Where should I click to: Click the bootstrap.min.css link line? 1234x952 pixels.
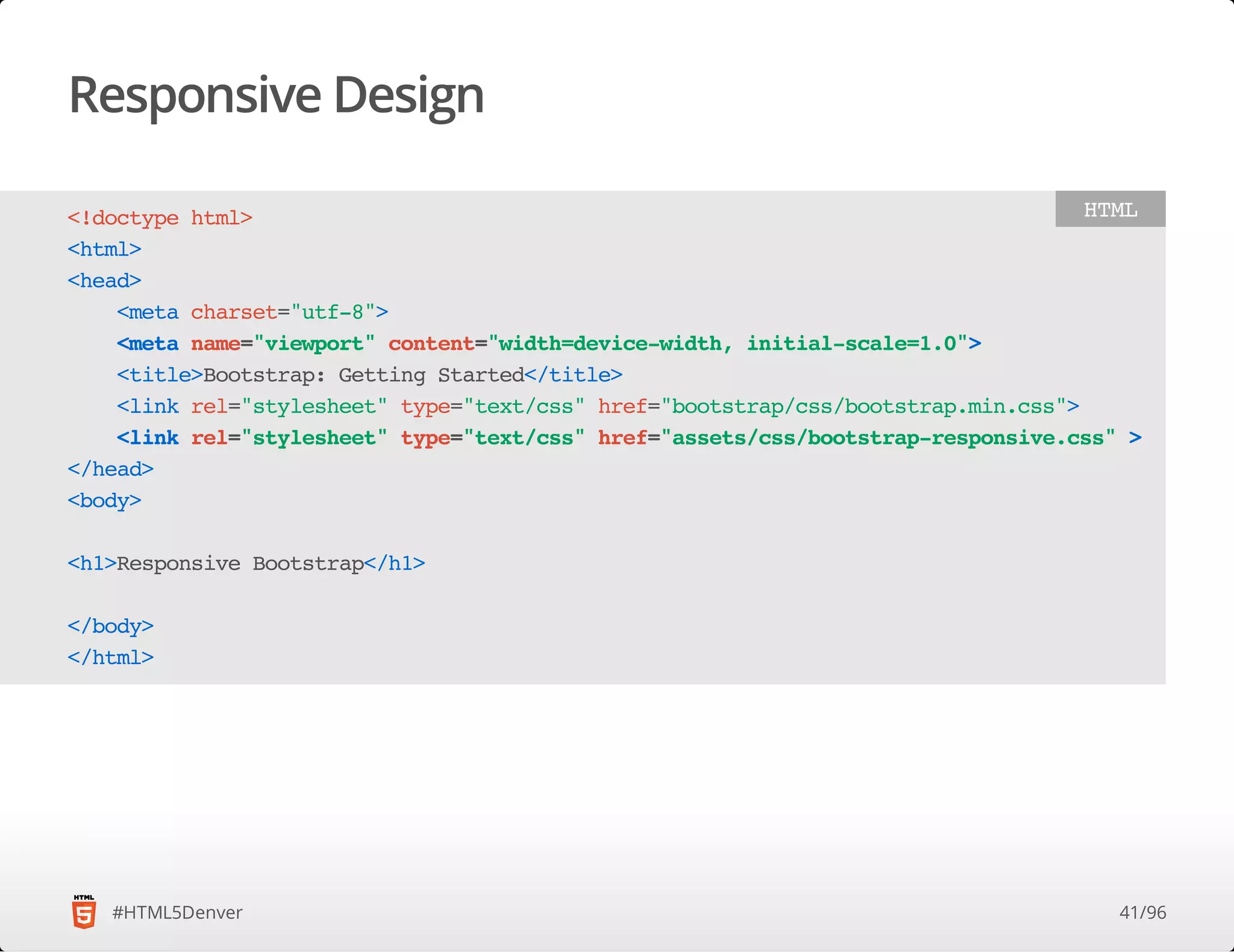[x=598, y=406]
